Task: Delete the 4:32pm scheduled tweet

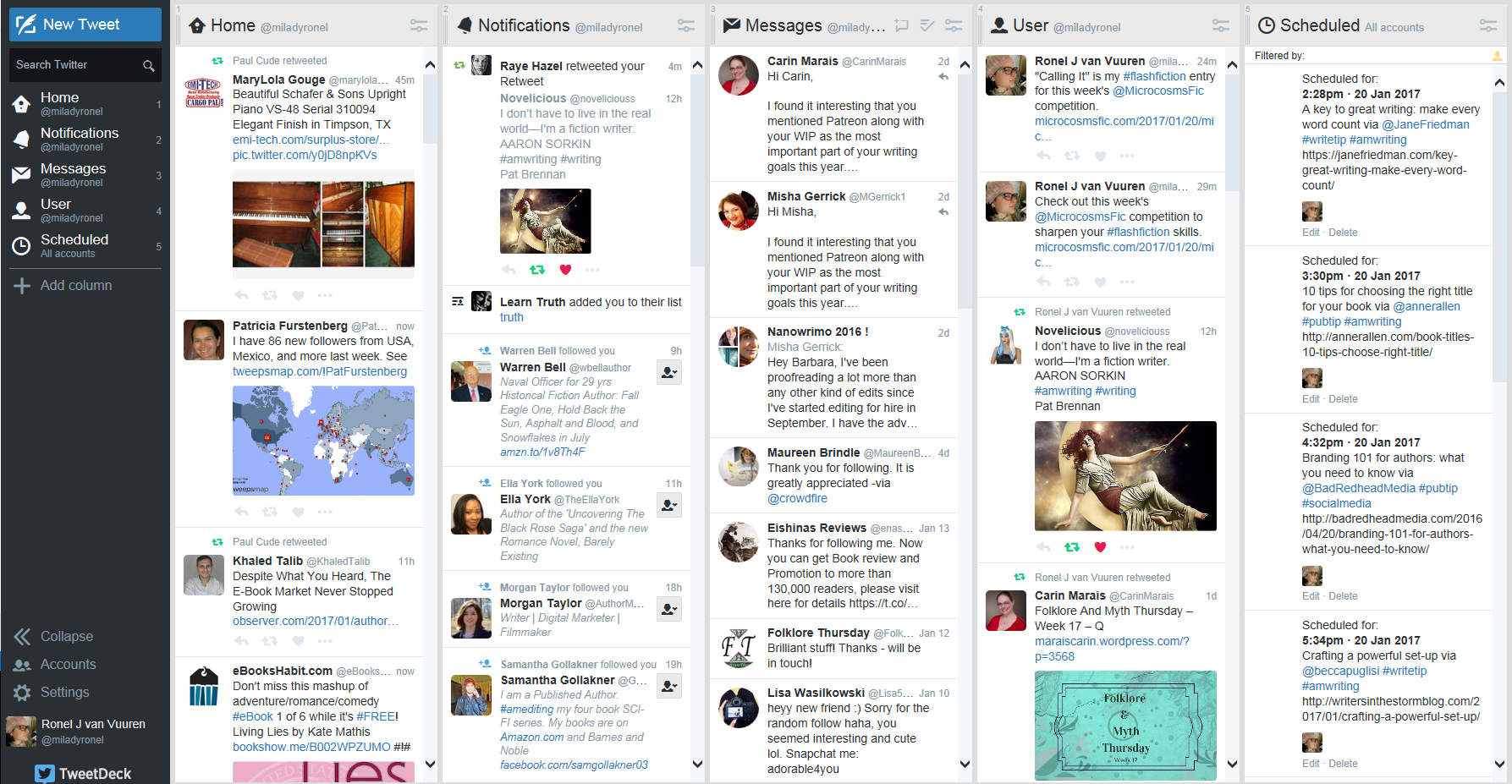Action: [x=1343, y=596]
